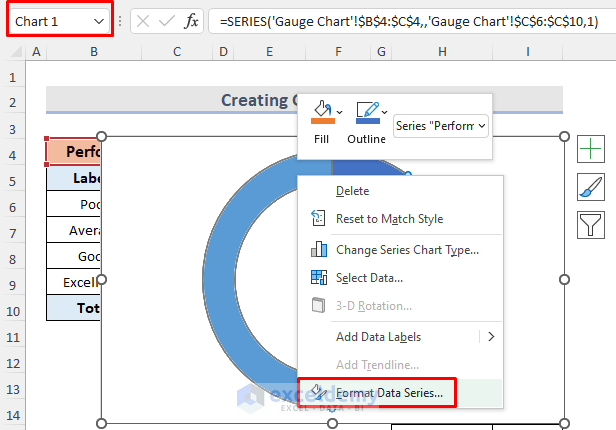The width and height of the screenshot is (616, 430).
Task: Open the Chart Styles paintbrush button
Action: click(590, 187)
